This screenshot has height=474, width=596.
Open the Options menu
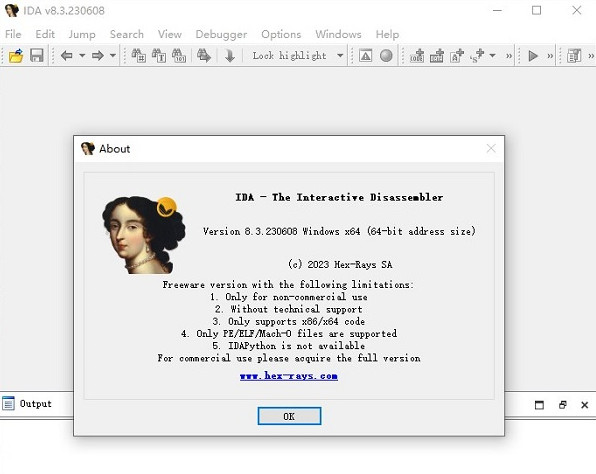tap(281, 34)
